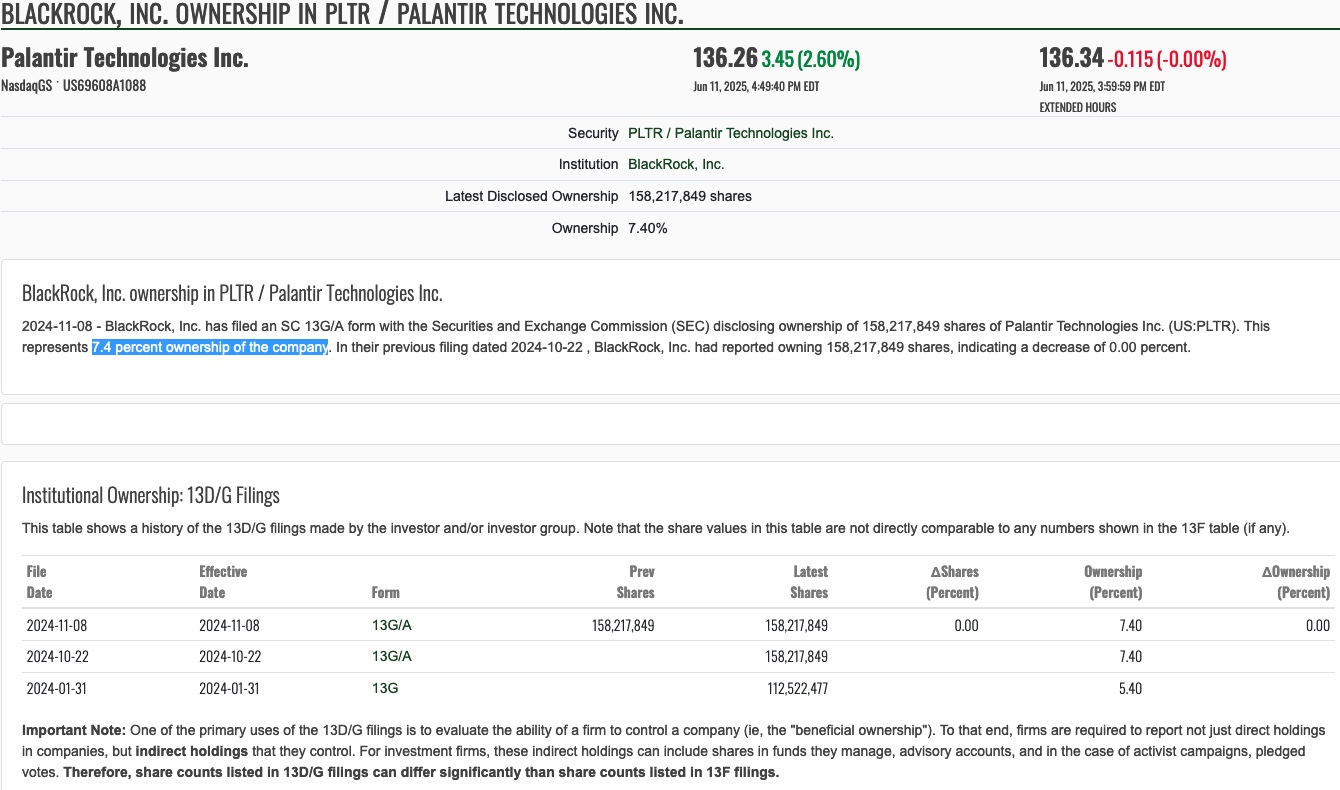The height and width of the screenshot is (790, 1340).
Task: Open the 13G/A form filed 2024-10-22
Action: [391, 656]
